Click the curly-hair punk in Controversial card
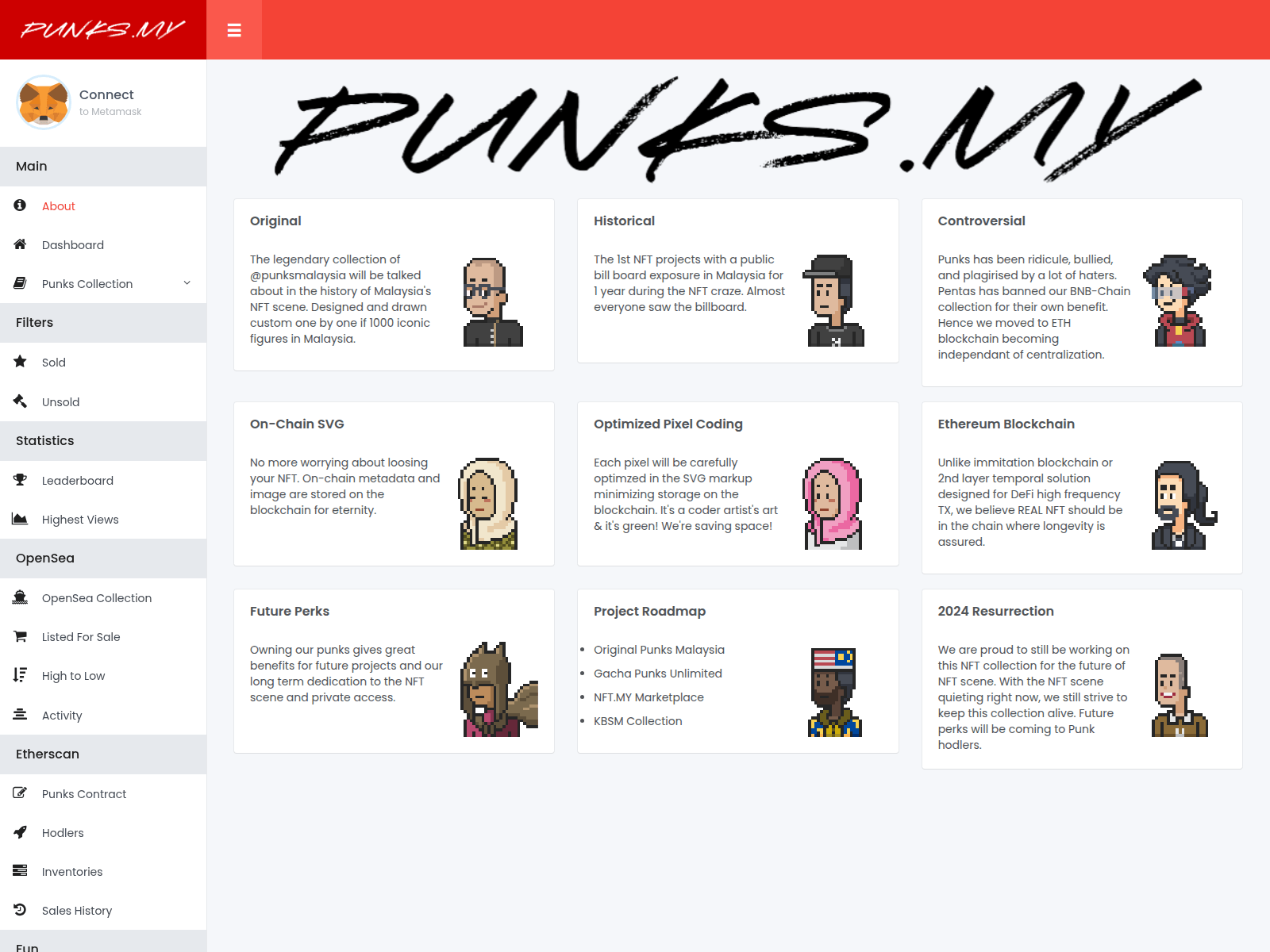1270x952 pixels. tap(1179, 301)
